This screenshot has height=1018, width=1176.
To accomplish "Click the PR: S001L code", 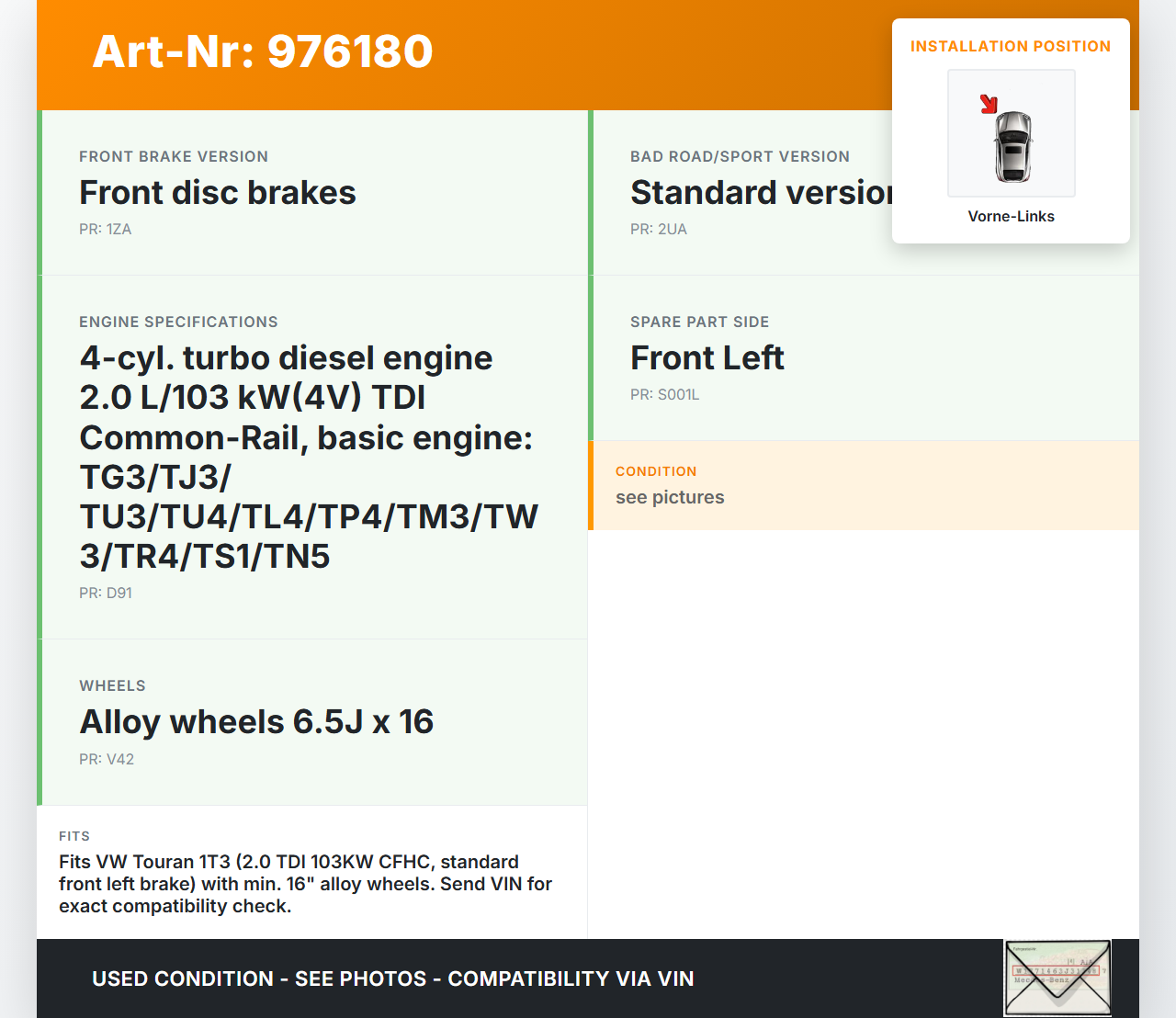I will point(665,394).
